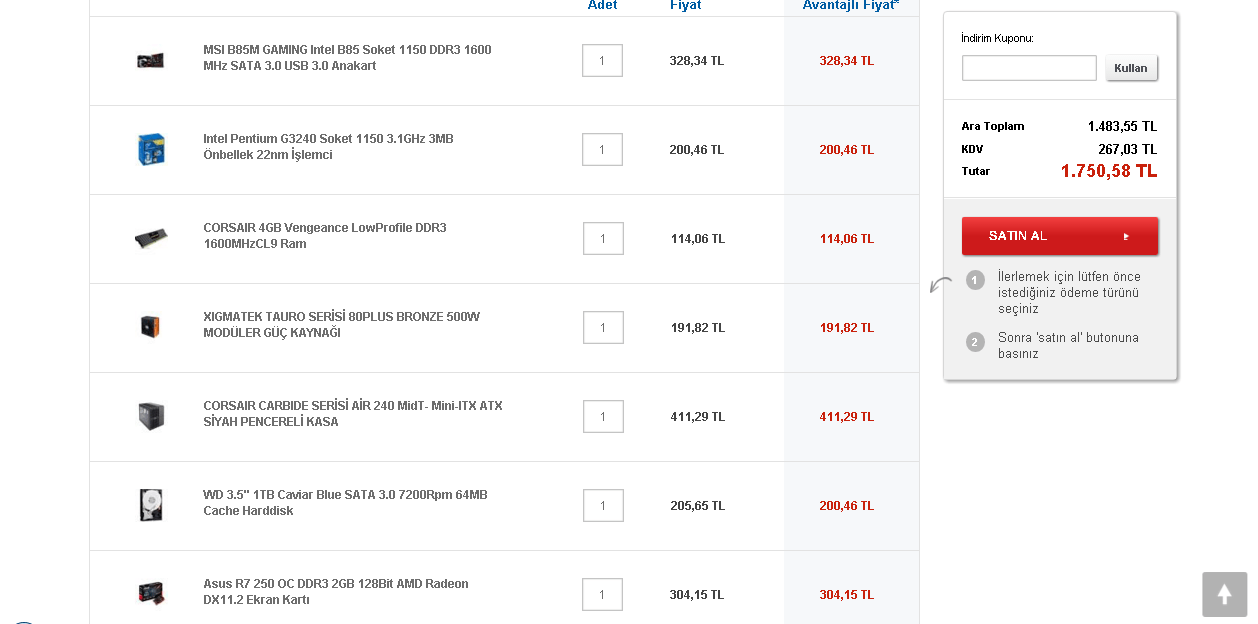Screen dimensions: 1258x624
Task: Open the CORSAIR 4GB Vengeance Ram link
Action: pos(325,236)
